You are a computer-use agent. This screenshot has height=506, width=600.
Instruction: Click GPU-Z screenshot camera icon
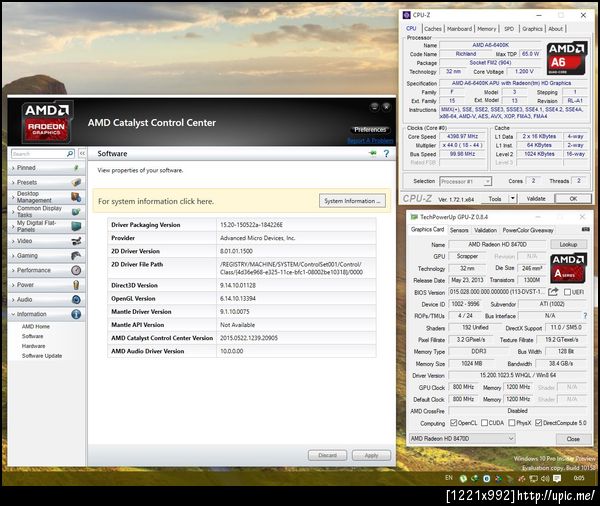pyautogui.click(x=585, y=229)
